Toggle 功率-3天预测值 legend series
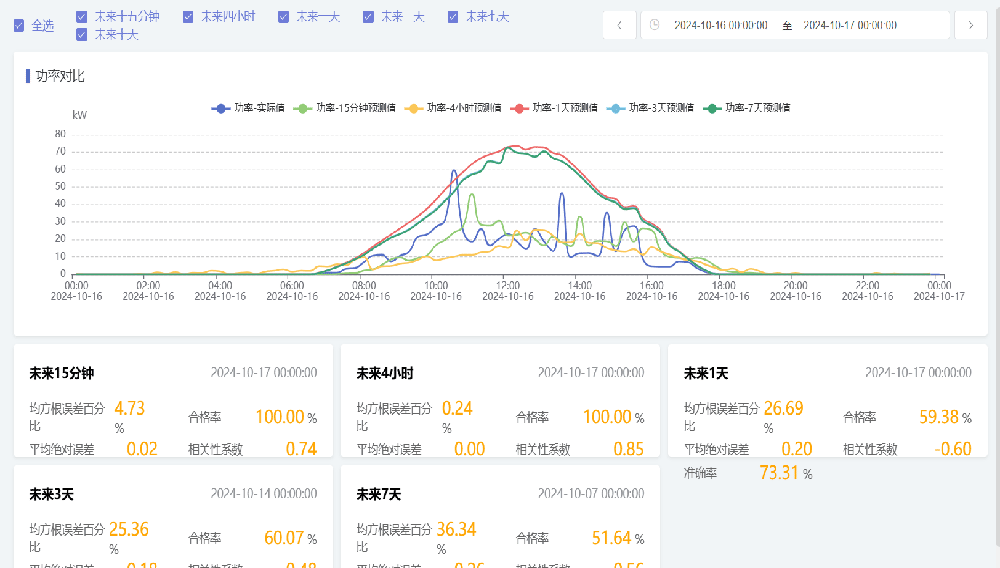Image resolution: width=1000 pixels, height=568 pixels. (616, 108)
